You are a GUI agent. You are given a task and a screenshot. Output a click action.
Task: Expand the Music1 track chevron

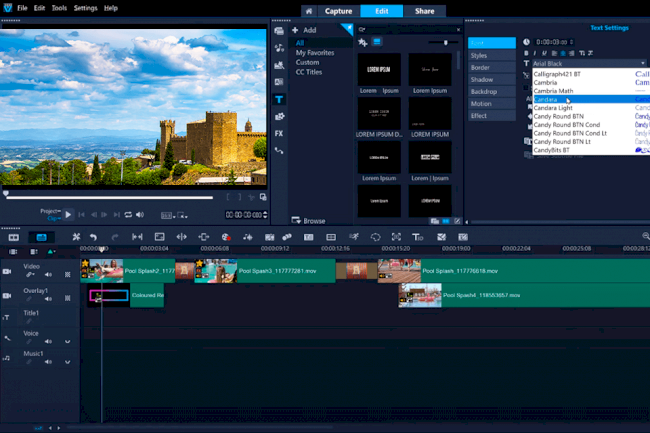point(68,362)
